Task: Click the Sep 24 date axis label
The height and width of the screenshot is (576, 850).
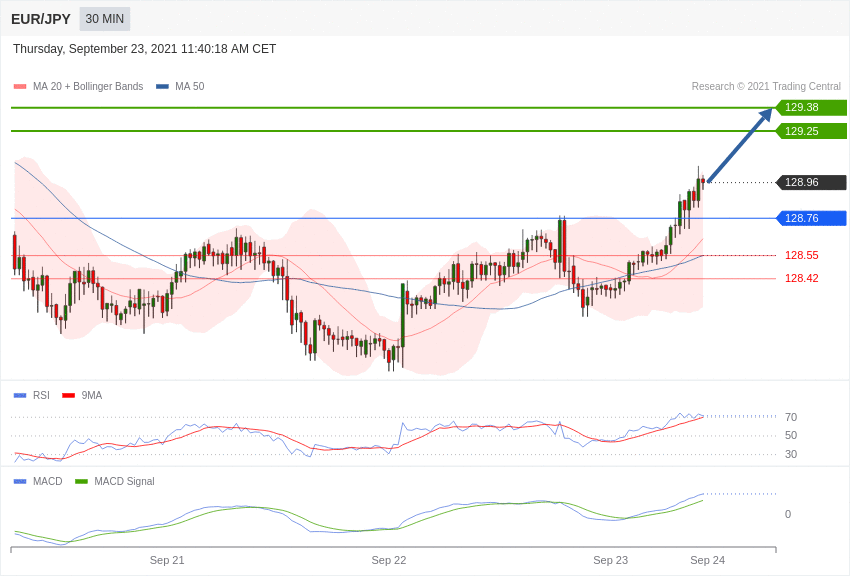Action: pyautogui.click(x=707, y=560)
